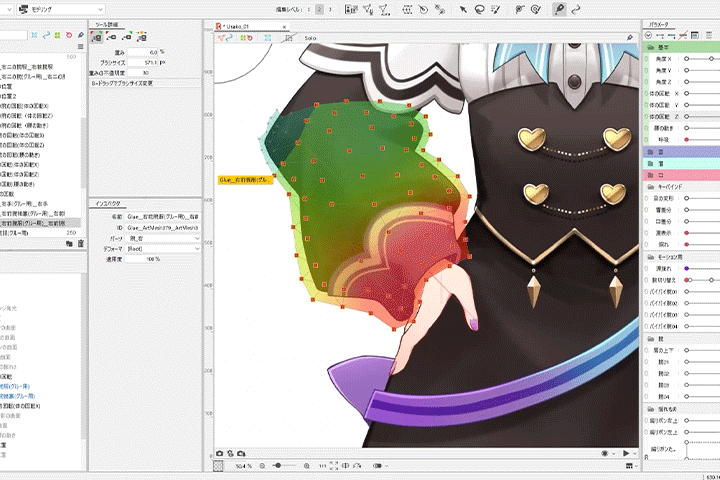This screenshot has height=480, width=720.
Task: Toggle the delete-keys icon with red slash
Action: (683, 35)
